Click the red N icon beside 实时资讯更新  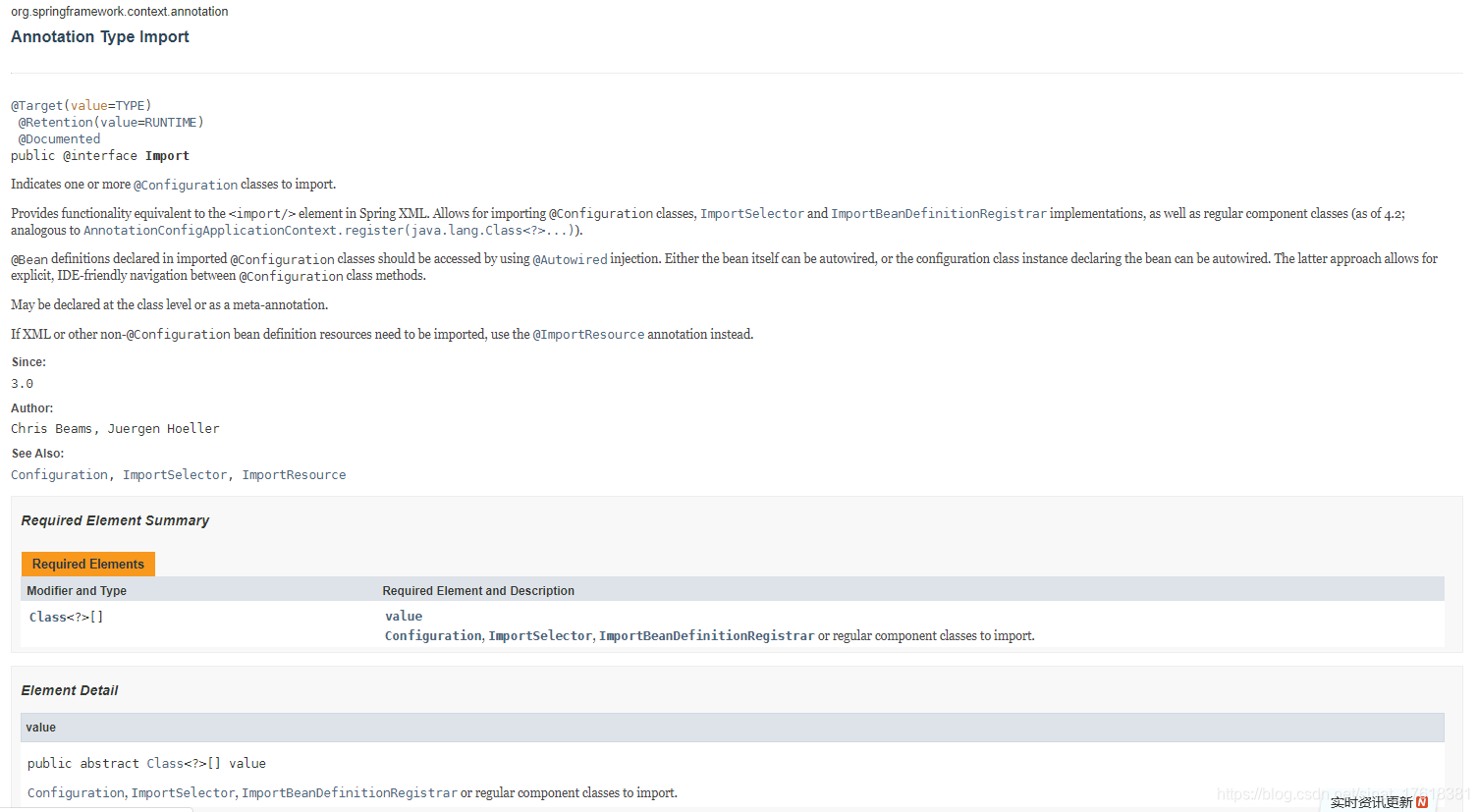pos(1422,802)
